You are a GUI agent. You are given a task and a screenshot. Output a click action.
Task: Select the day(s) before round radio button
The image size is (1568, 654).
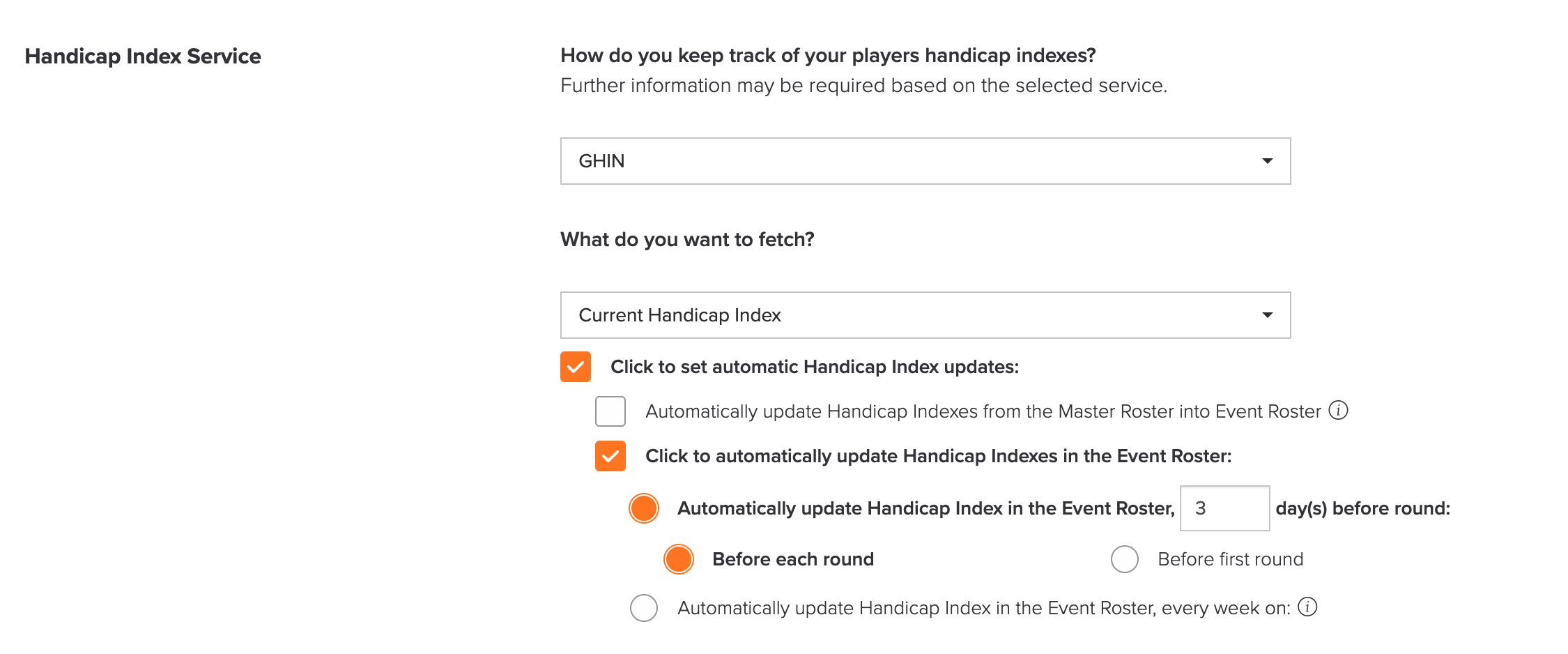coord(644,508)
